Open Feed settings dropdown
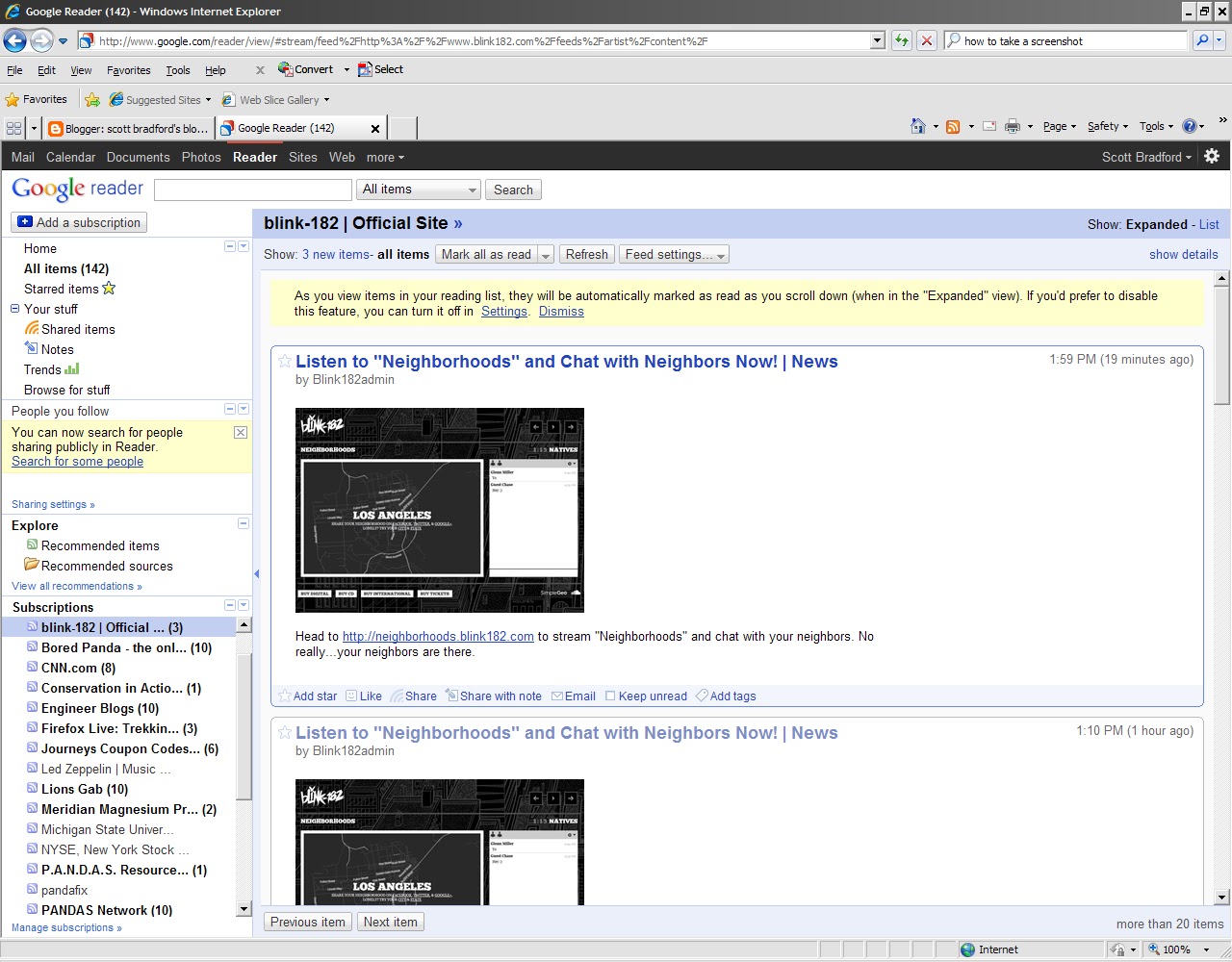Viewport: 1232px width, 962px height. [x=674, y=255]
